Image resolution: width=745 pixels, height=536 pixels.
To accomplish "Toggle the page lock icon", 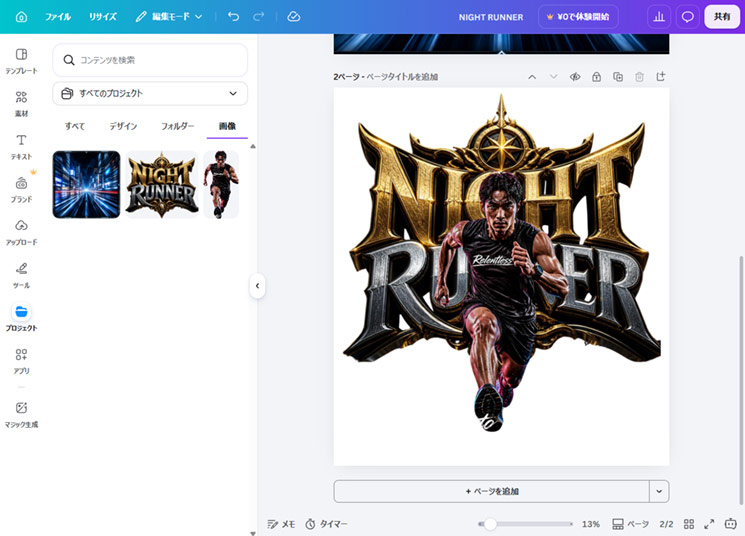I will tap(596, 77).
